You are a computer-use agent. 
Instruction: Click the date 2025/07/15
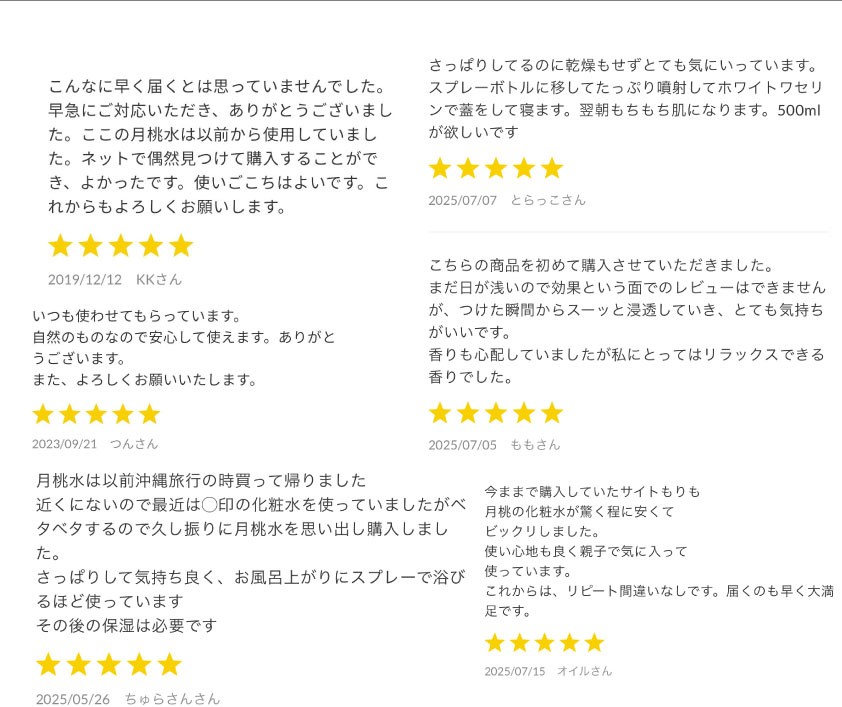click(x=514, y=671)
